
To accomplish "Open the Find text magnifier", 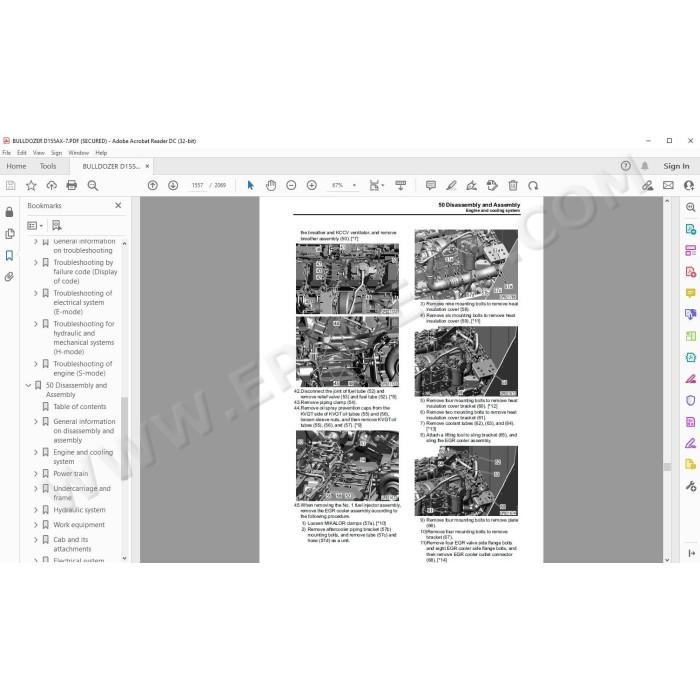I will coord(92,185).
